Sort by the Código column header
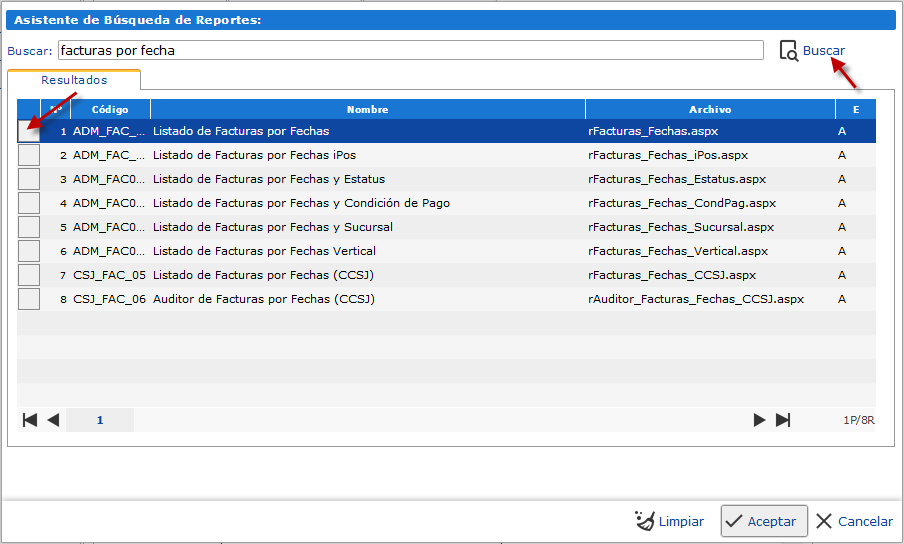 (110, 109)
